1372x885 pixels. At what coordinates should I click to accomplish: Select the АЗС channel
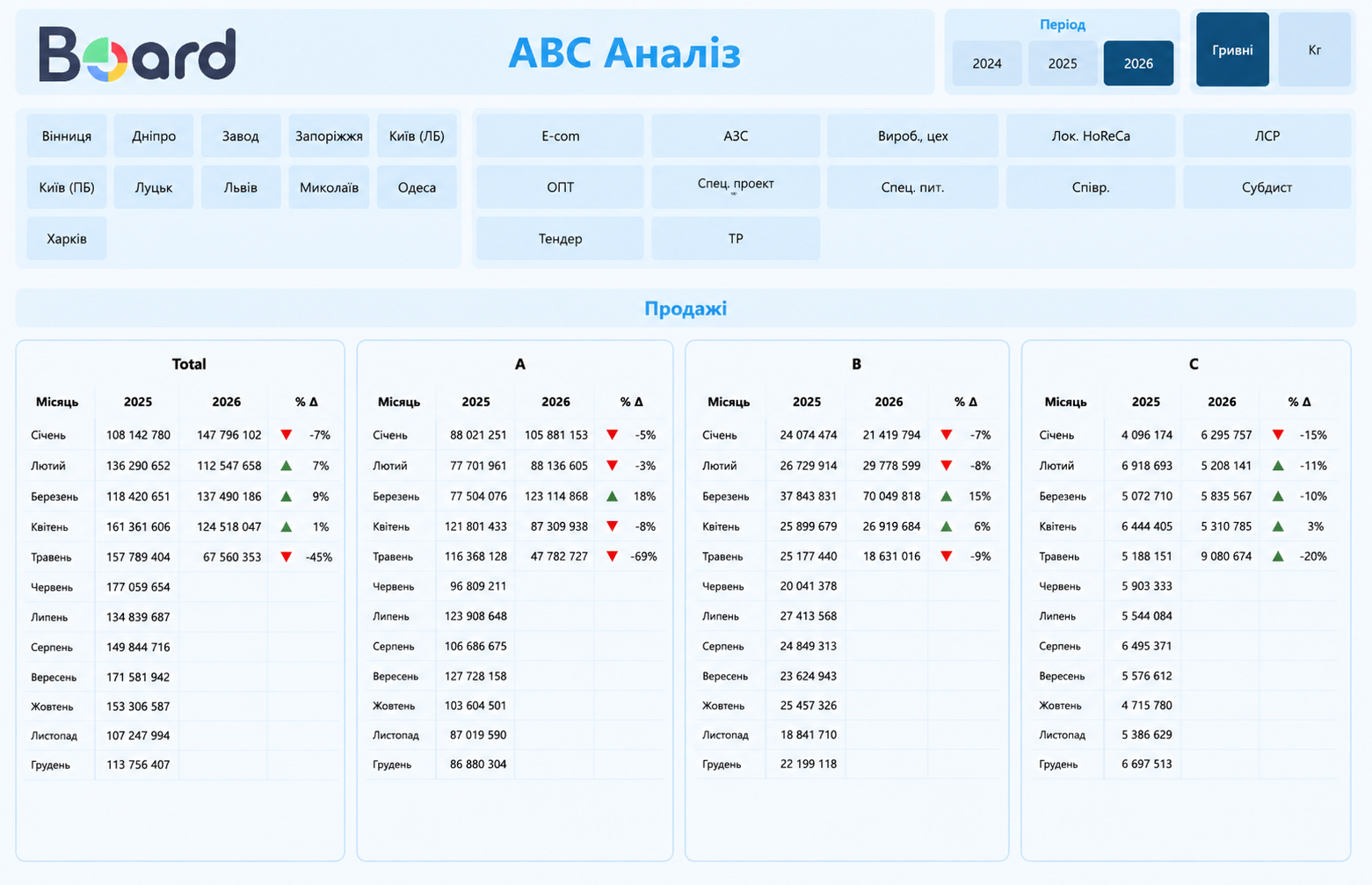[x=736, y=136]
